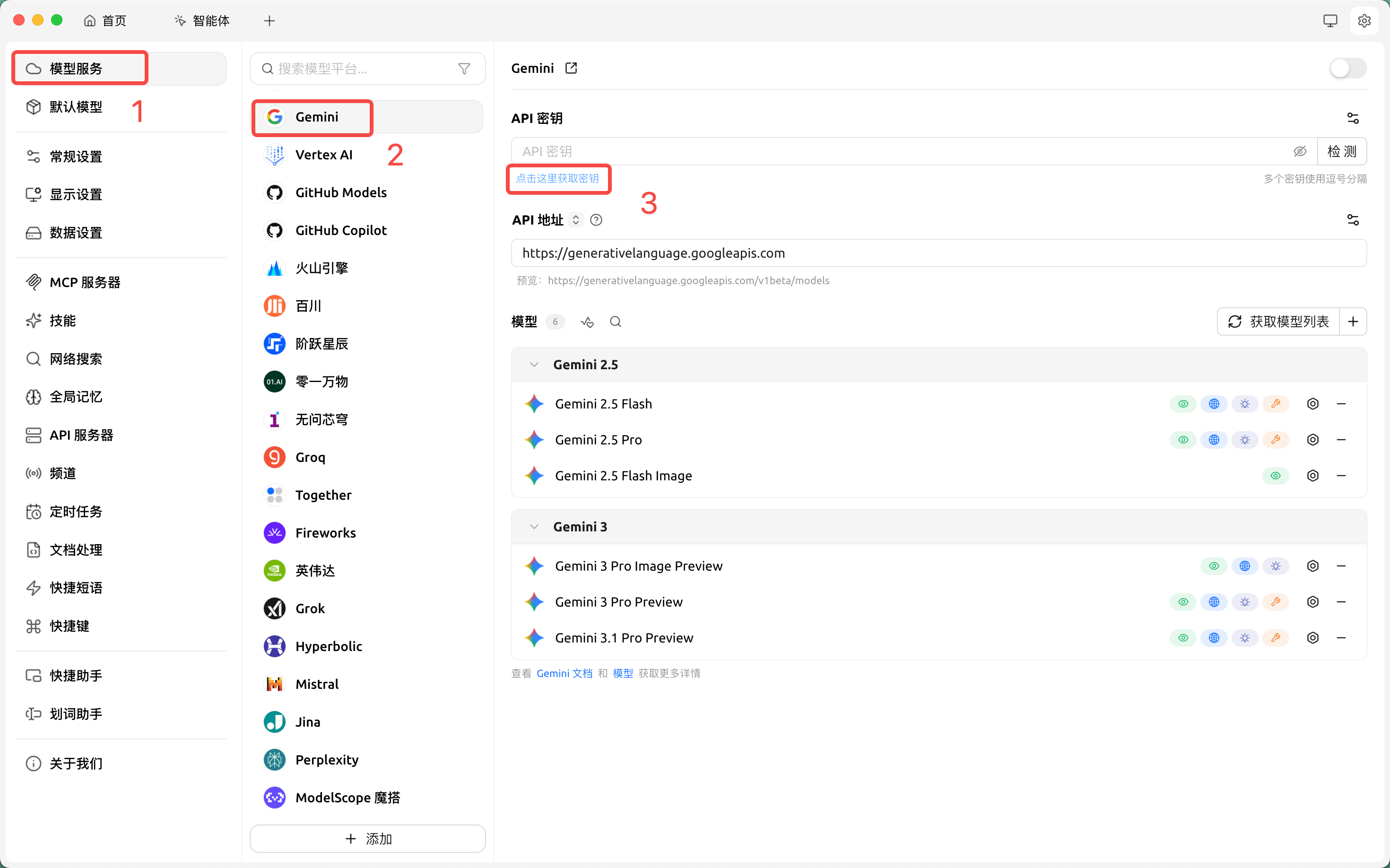Run model health check icon next to 模型
The image size is (1390, 868).
click(587, 322)
